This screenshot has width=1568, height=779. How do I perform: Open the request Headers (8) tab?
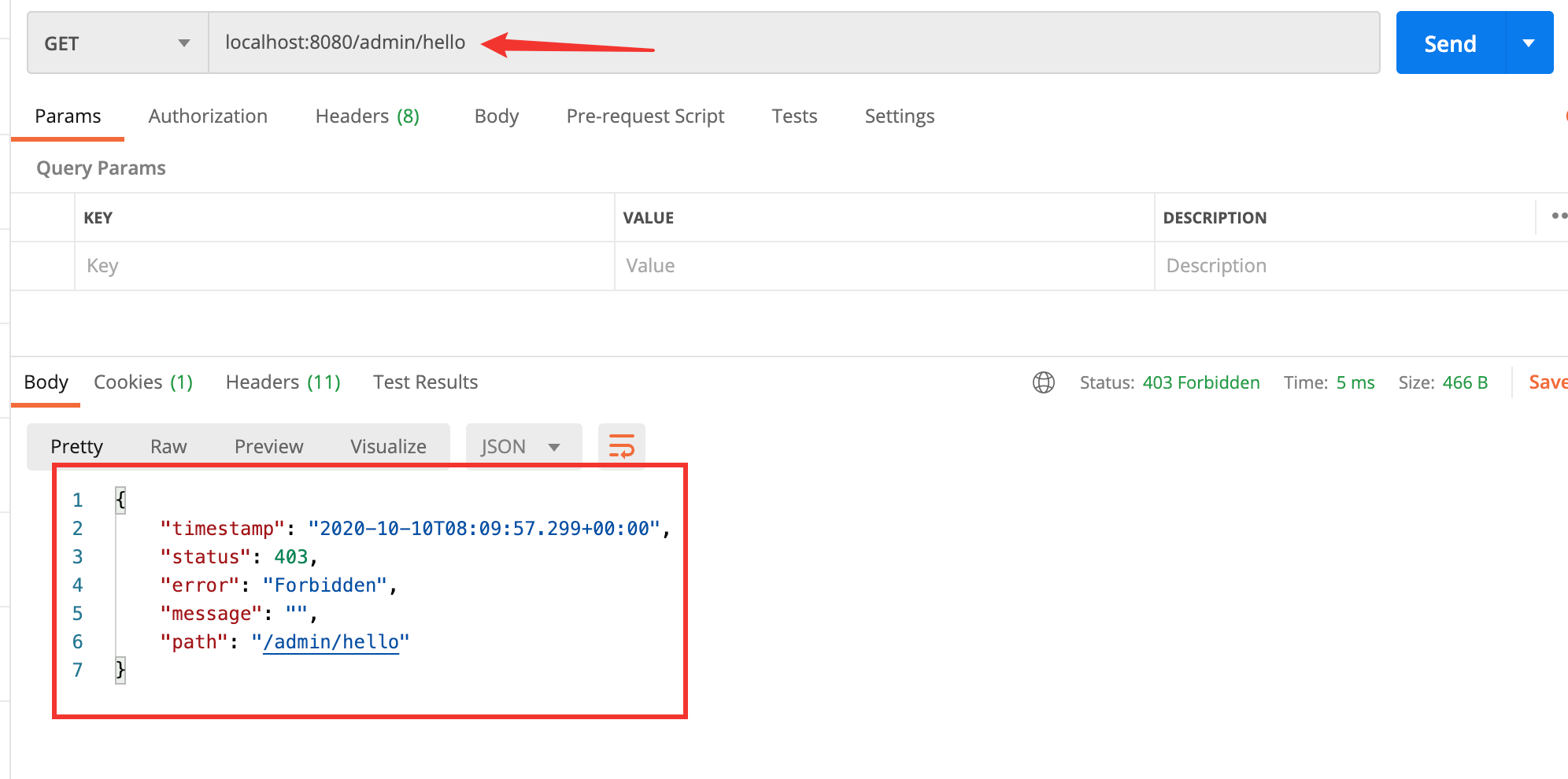tap(367, 116)
